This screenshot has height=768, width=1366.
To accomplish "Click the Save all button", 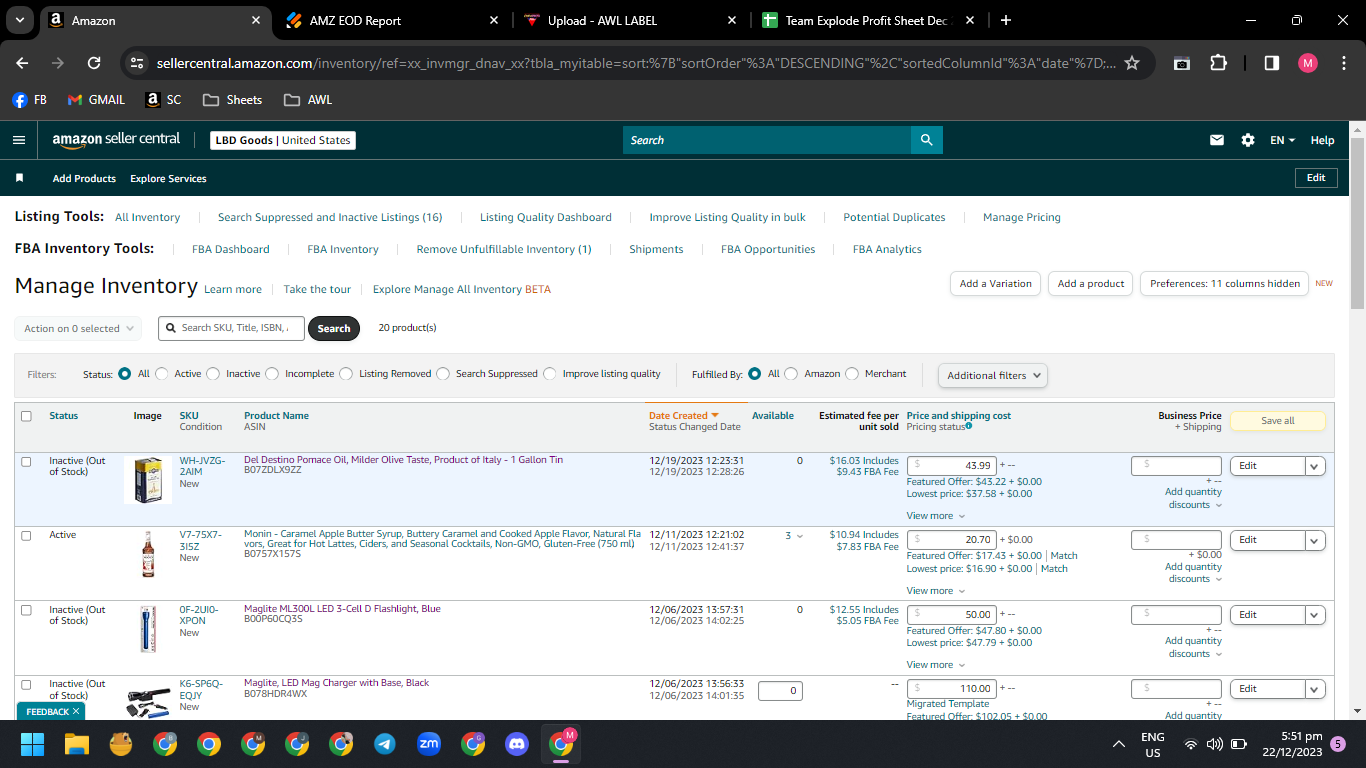I will (x=1277, y=421).
